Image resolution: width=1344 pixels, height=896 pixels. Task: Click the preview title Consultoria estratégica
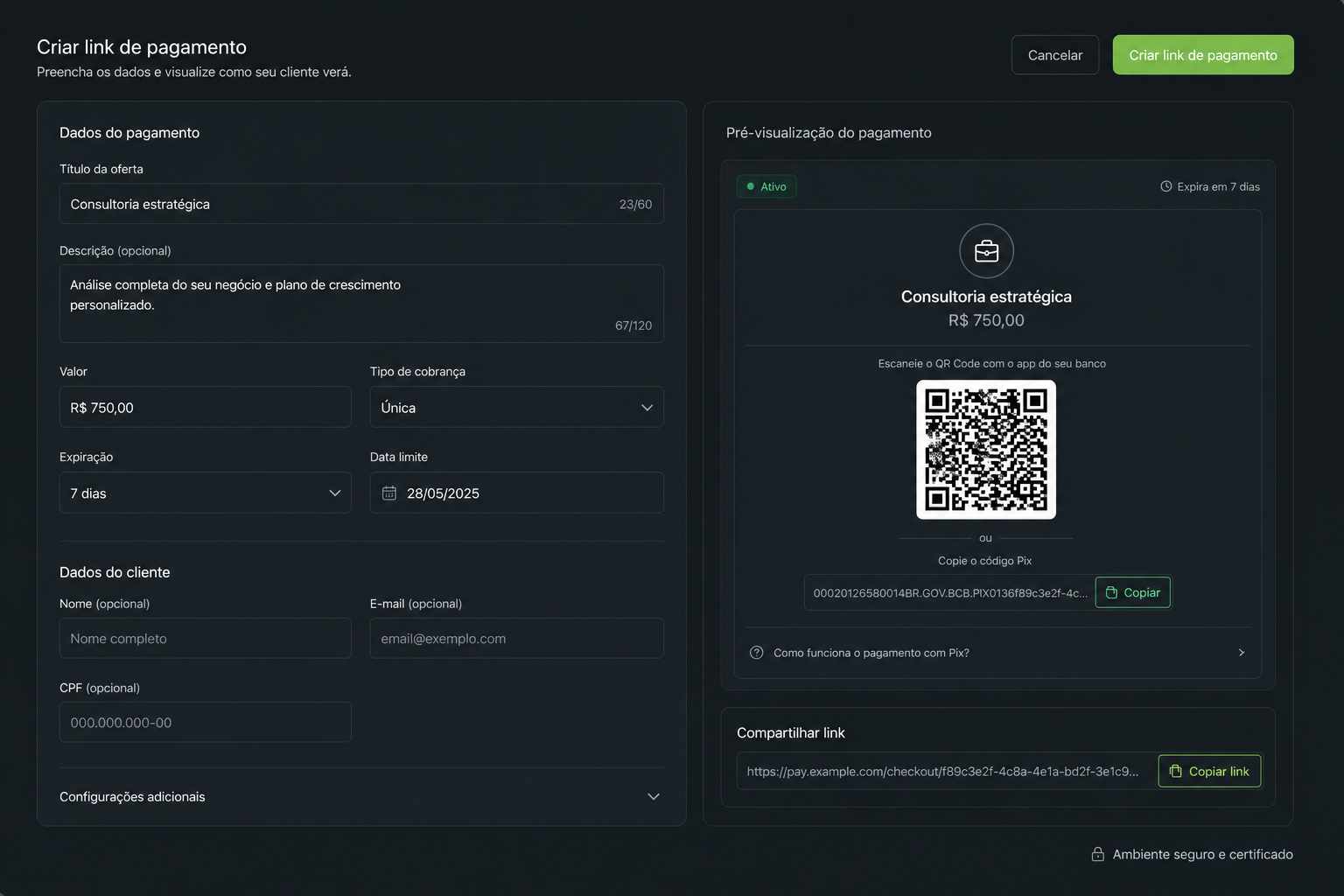coord(986,297)
